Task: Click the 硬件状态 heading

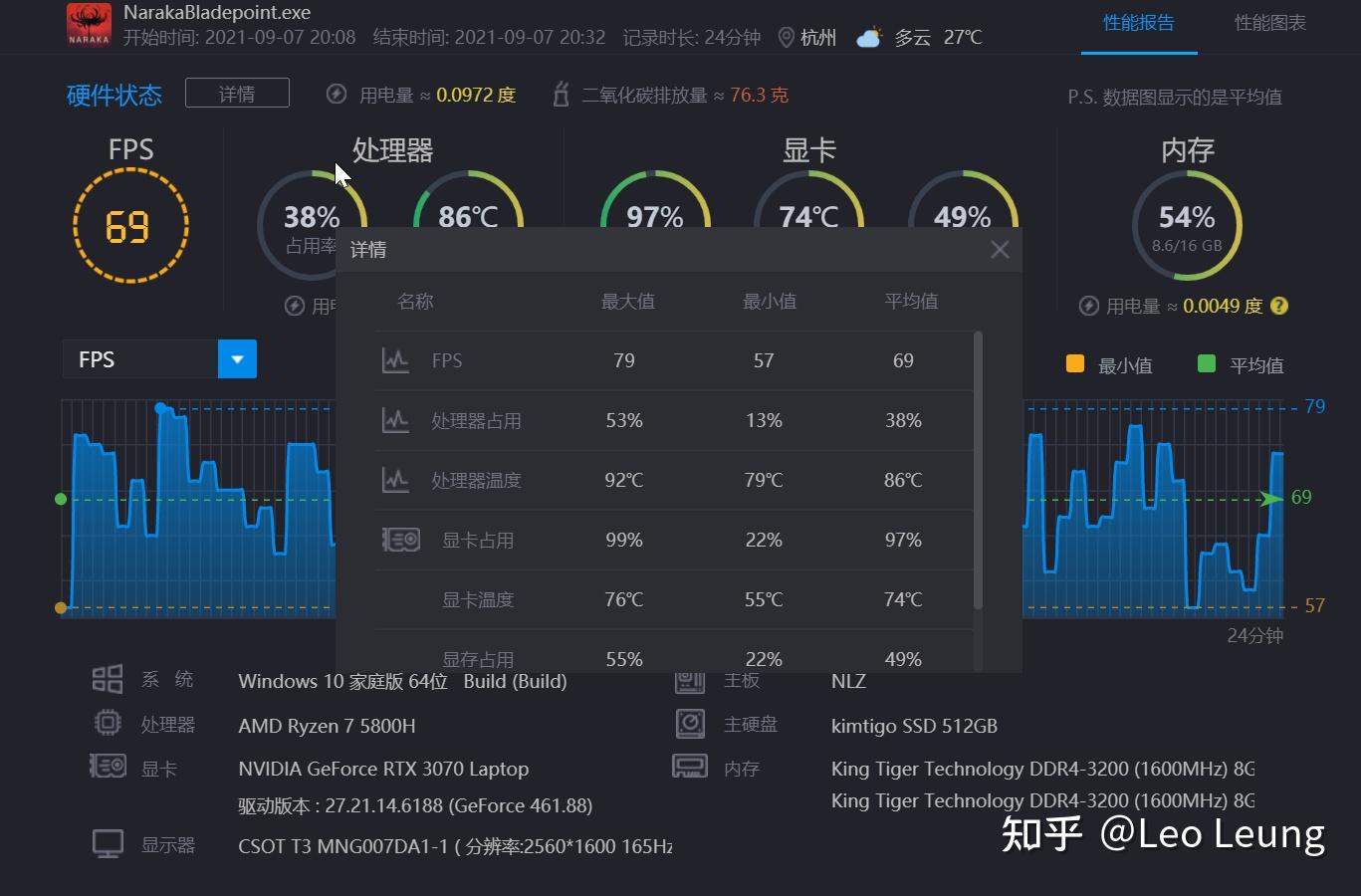Action: click(x=114, y=96)
